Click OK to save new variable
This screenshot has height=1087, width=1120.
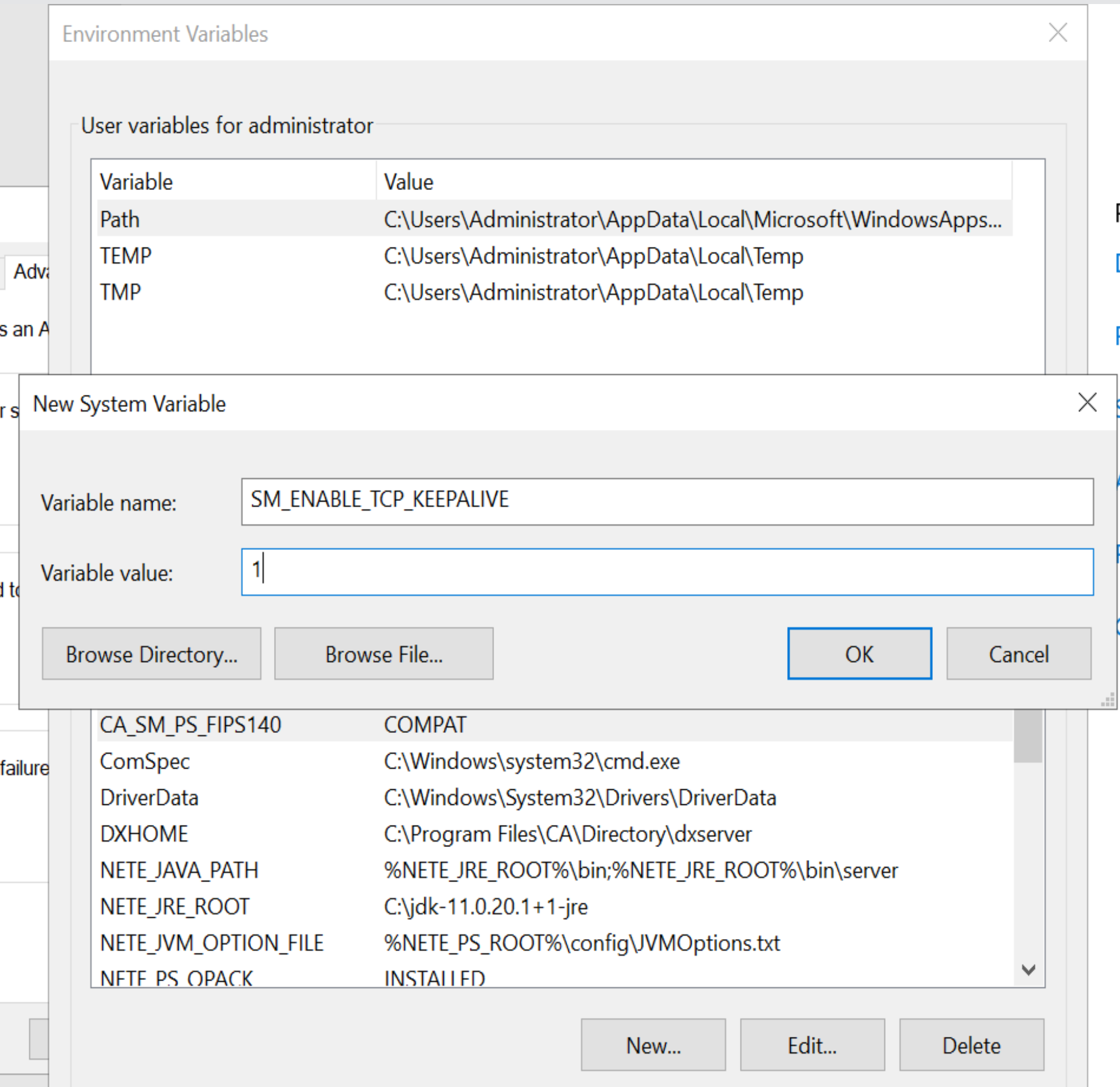859,654
